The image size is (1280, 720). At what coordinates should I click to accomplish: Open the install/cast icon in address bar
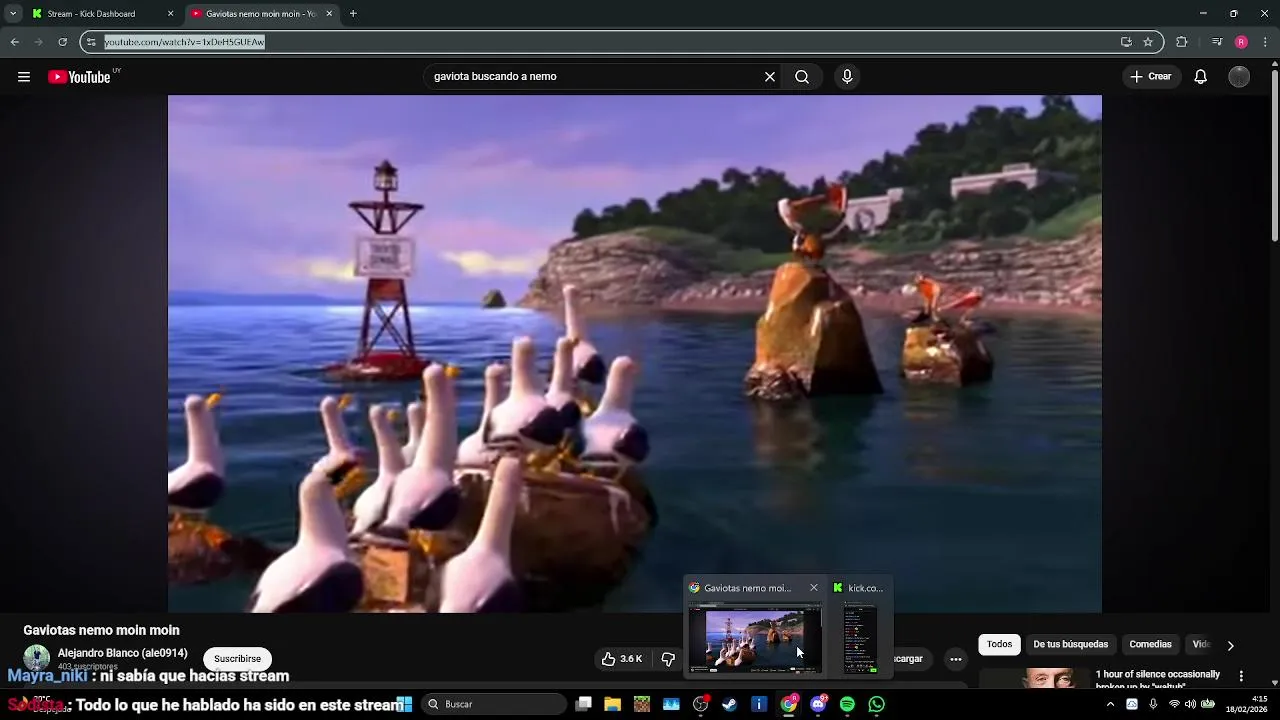(1126, 42)
